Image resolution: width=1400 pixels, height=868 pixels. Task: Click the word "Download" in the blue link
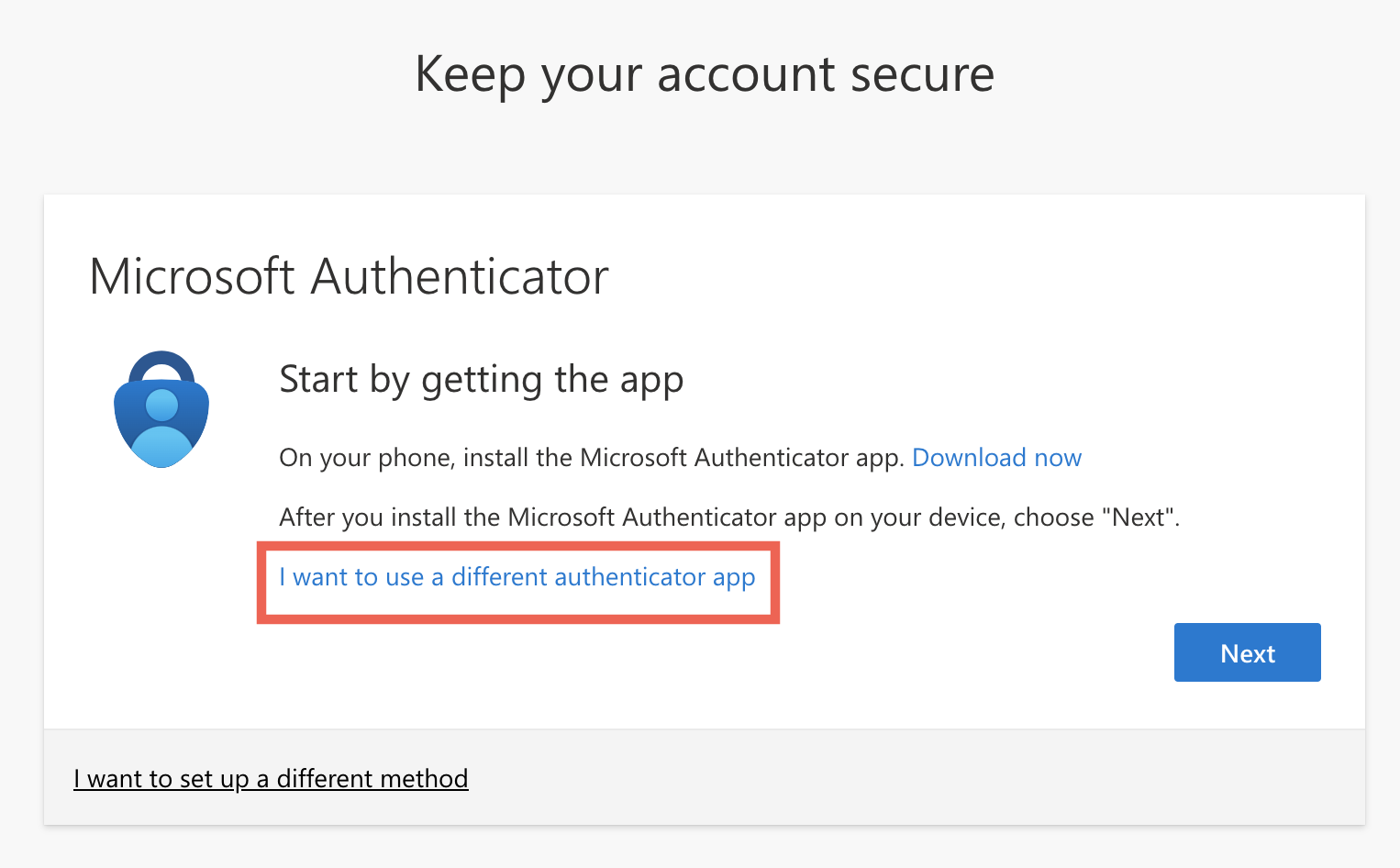969,458
